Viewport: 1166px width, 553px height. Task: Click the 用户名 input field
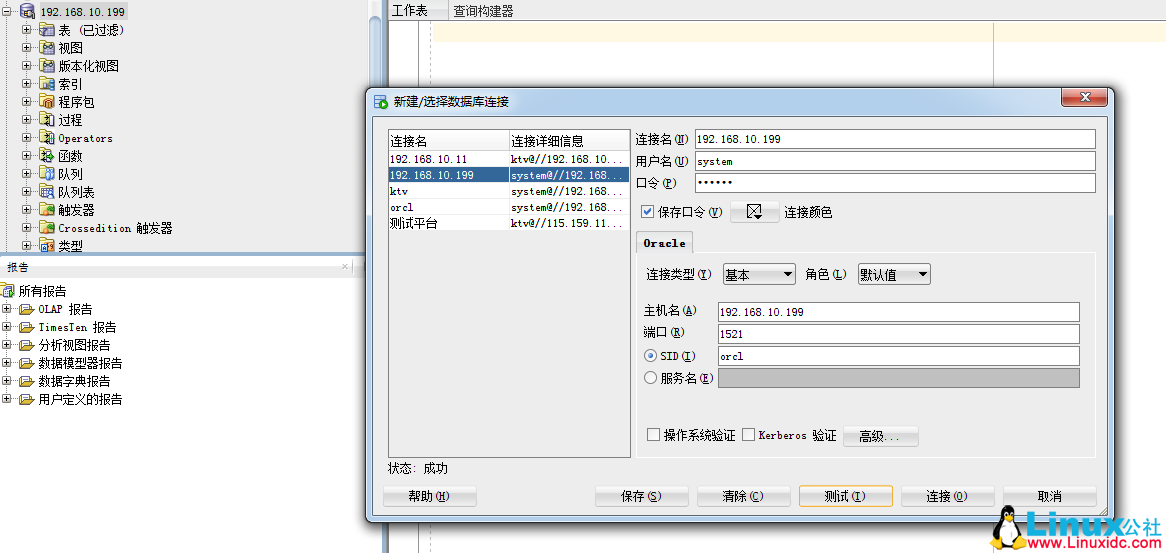pyautogui.click(x=895, y=161)
